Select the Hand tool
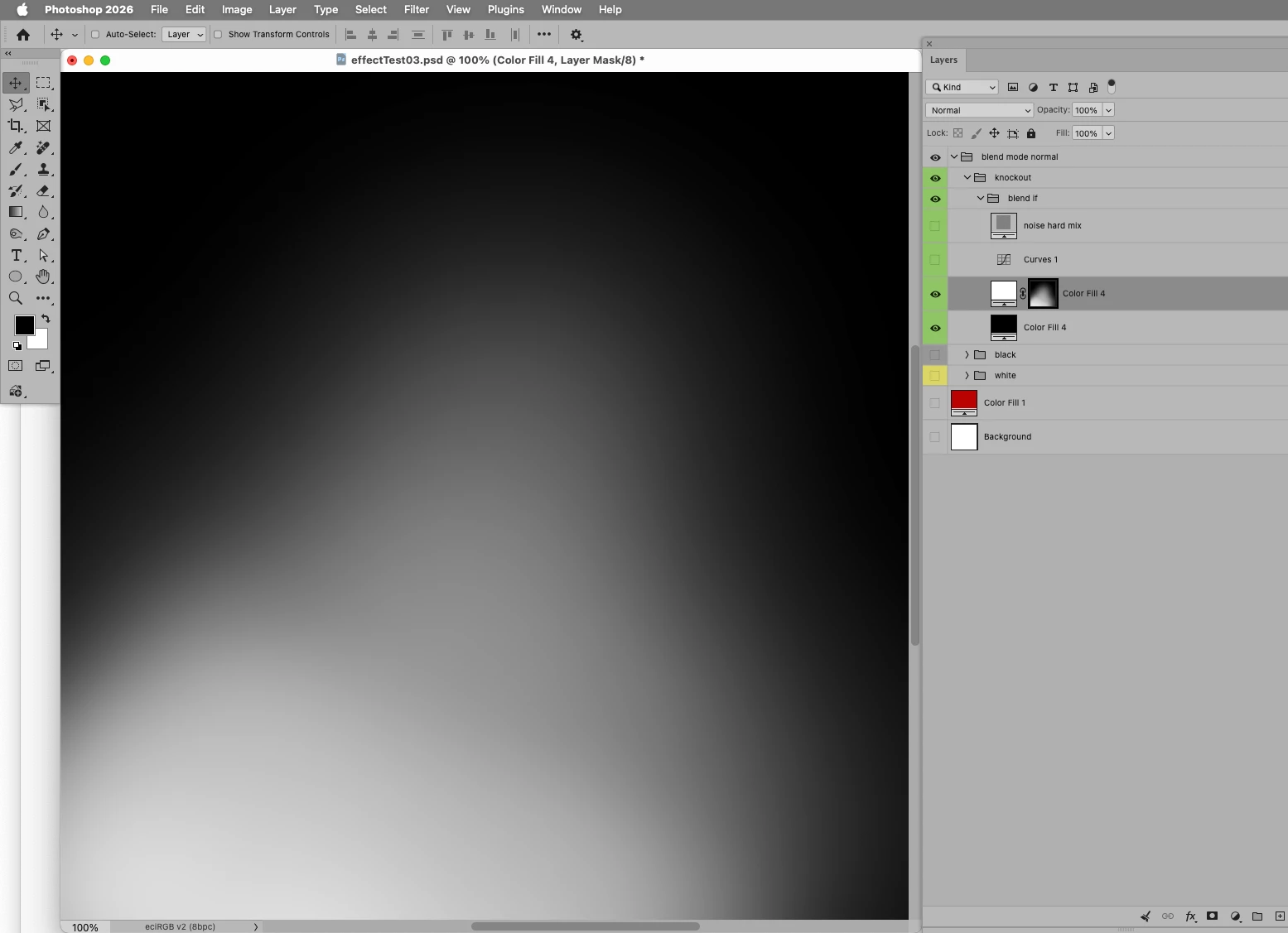 [x=43, y=277]
